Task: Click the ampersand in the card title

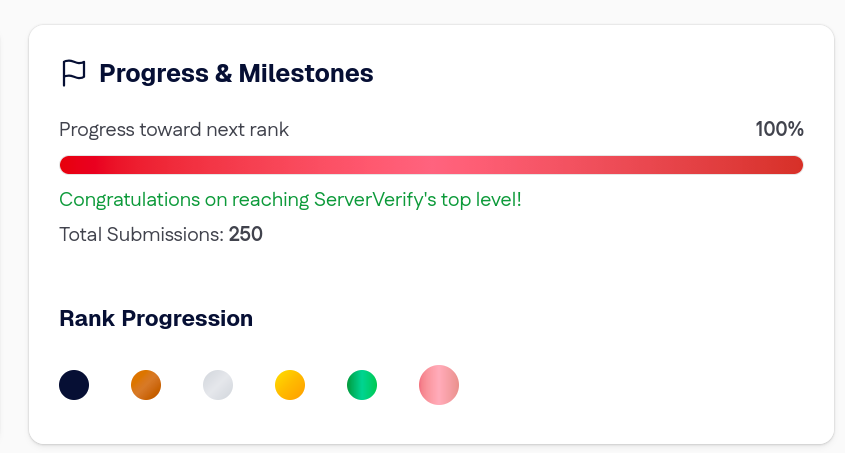Action: pos(223,73)
